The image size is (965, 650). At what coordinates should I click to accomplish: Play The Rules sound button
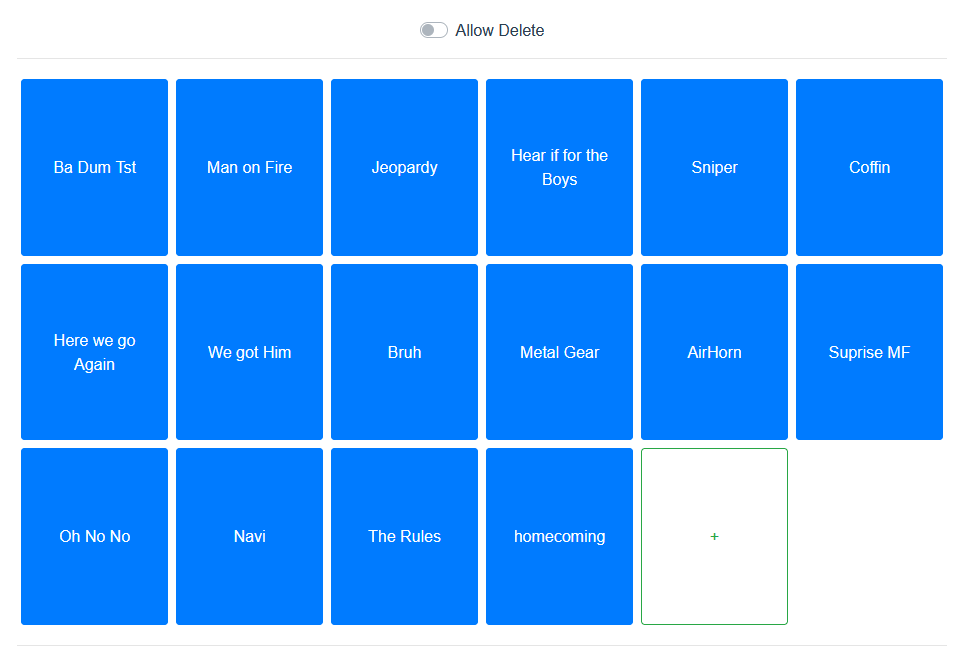point(404,536)
